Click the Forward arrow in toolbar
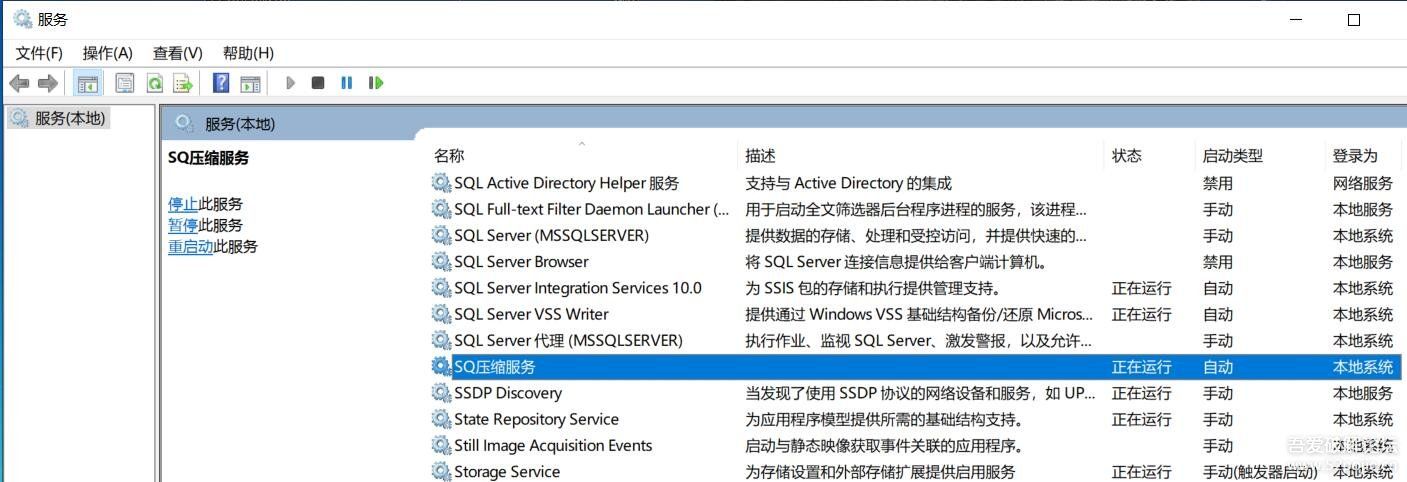This screenshot has height=482, width=1407. coord(47,83)
